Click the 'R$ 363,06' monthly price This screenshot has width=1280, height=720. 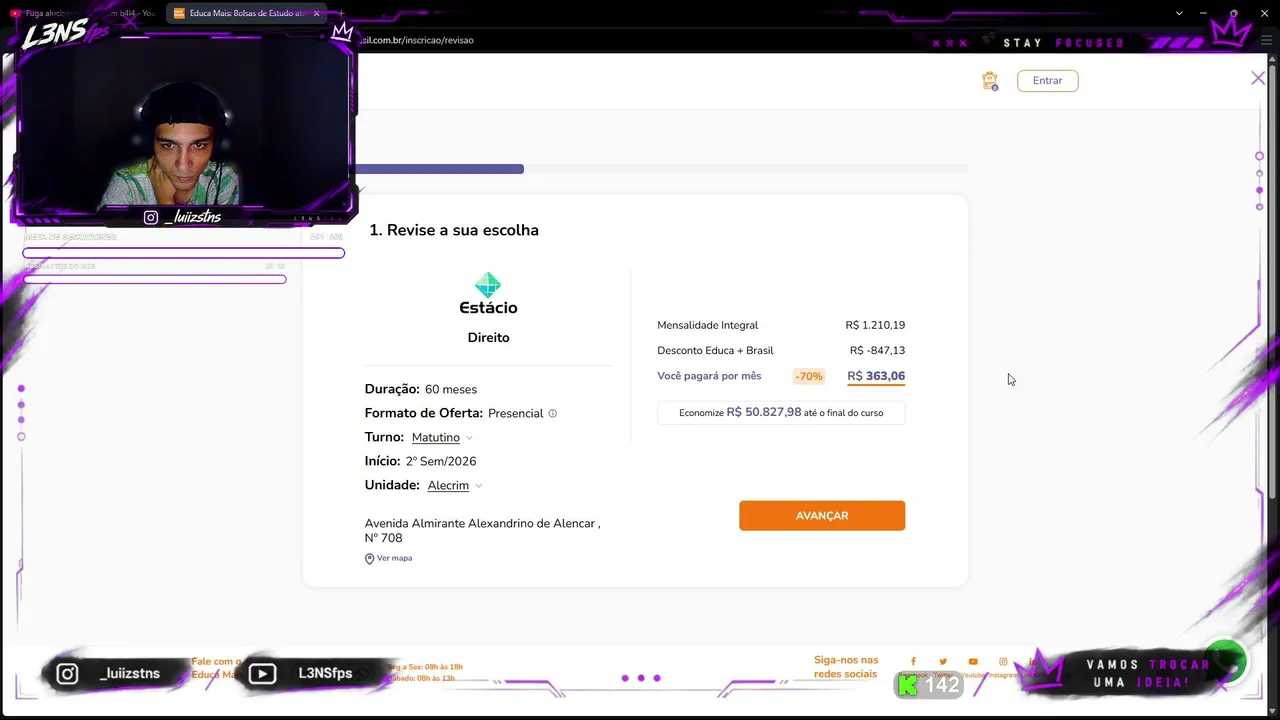pyautogui.click(x=876, y=376)
